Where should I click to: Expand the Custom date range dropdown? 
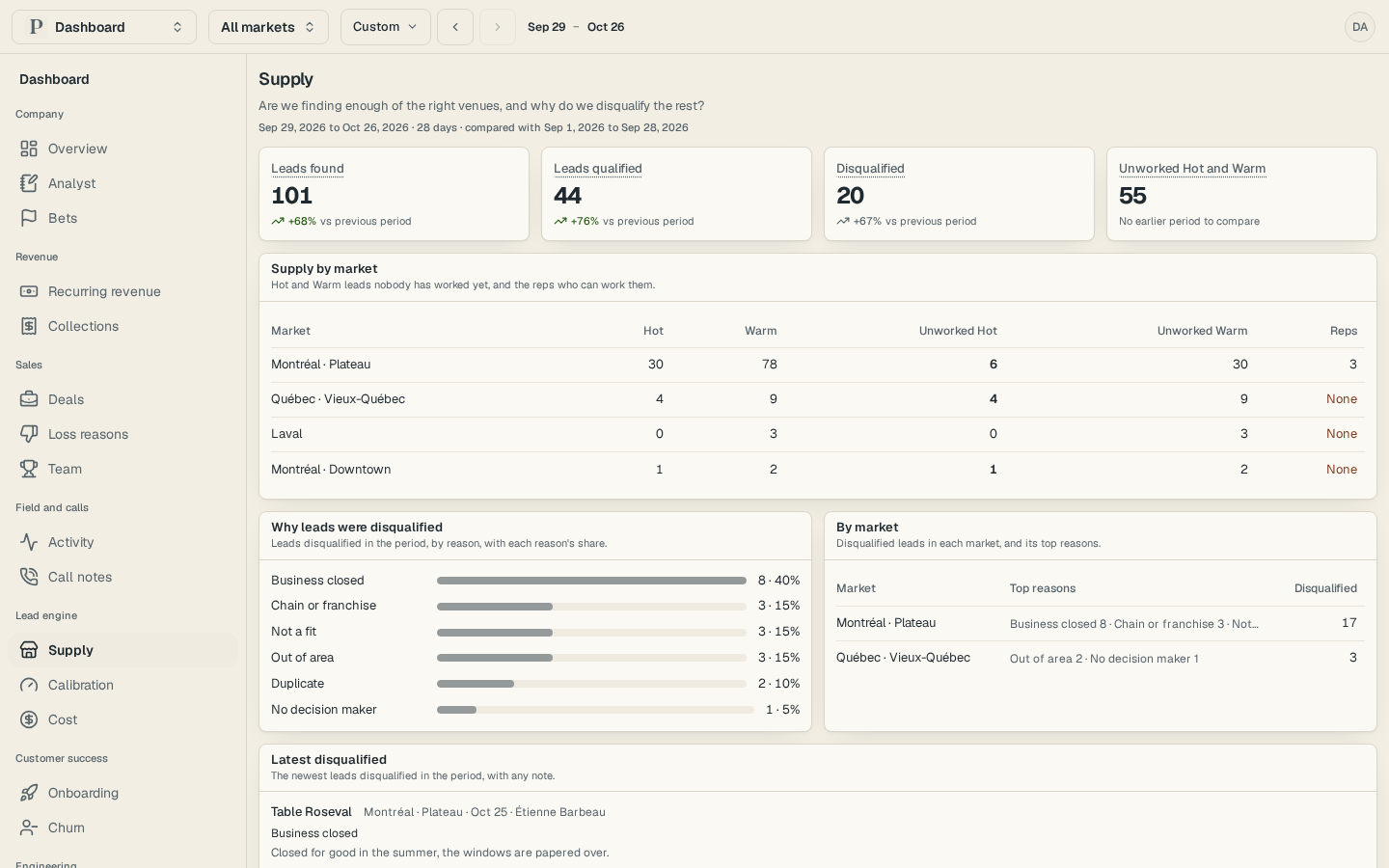tap(386, 27)
